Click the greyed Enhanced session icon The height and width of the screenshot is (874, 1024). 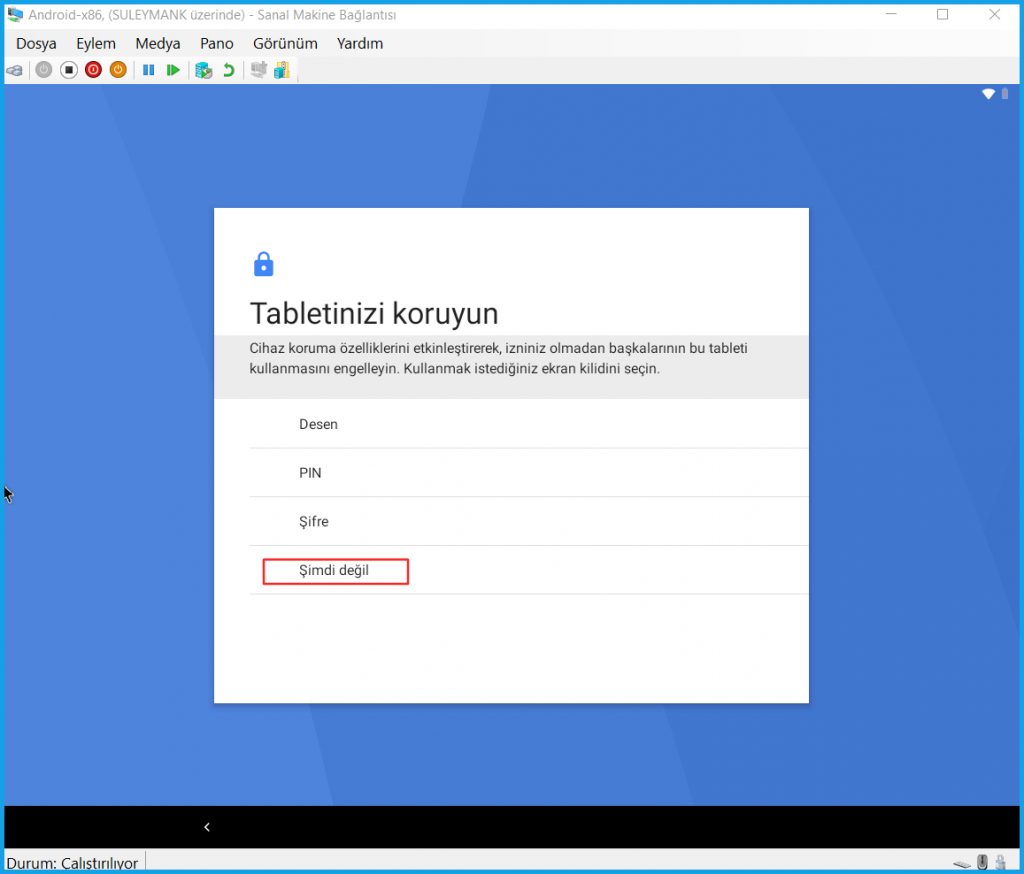click(259, 70)
